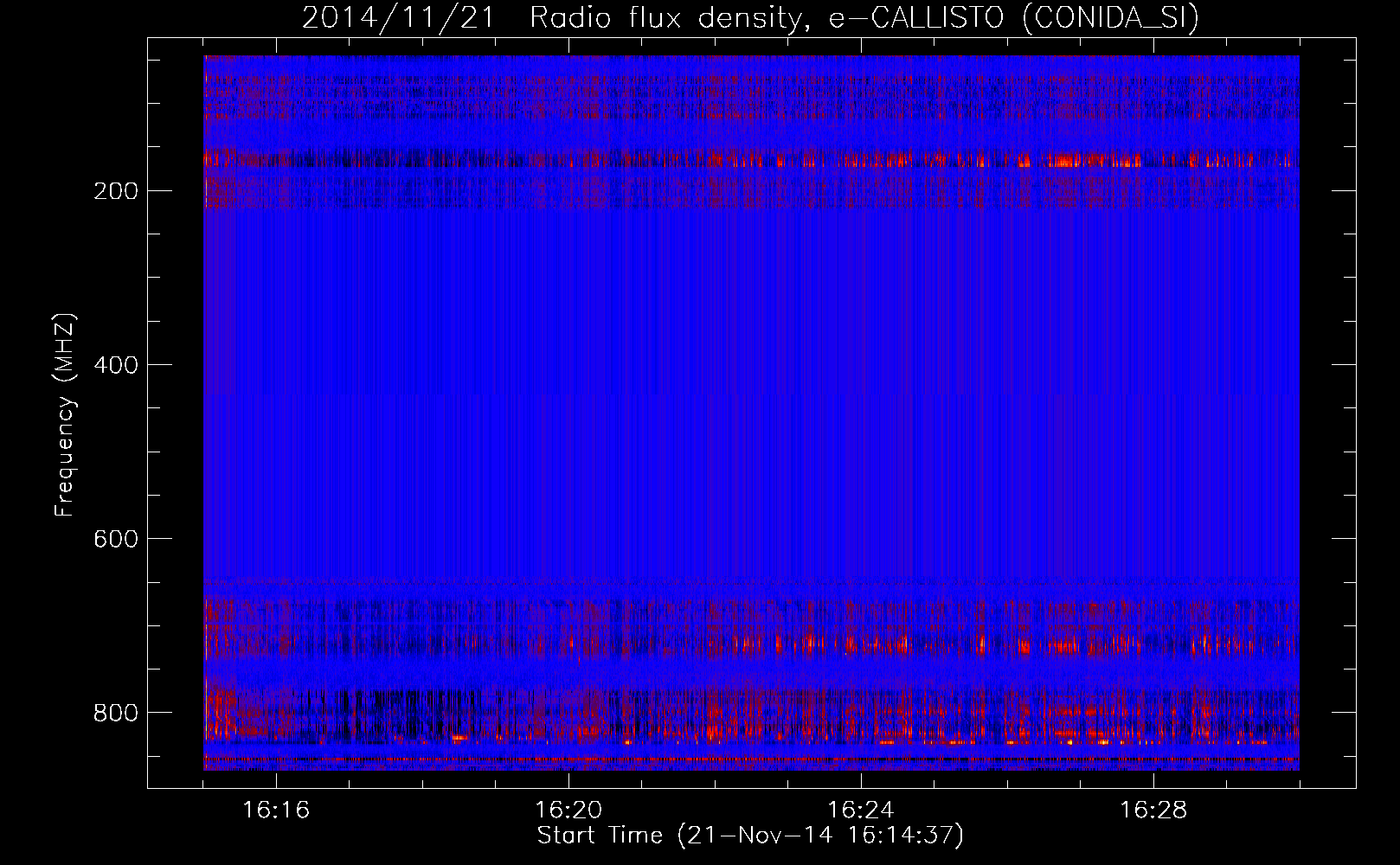Click the '600' frequency tick label
The width and height of the screenshot is (1400, 865).
pyautogui.click(x=115, y=539)
